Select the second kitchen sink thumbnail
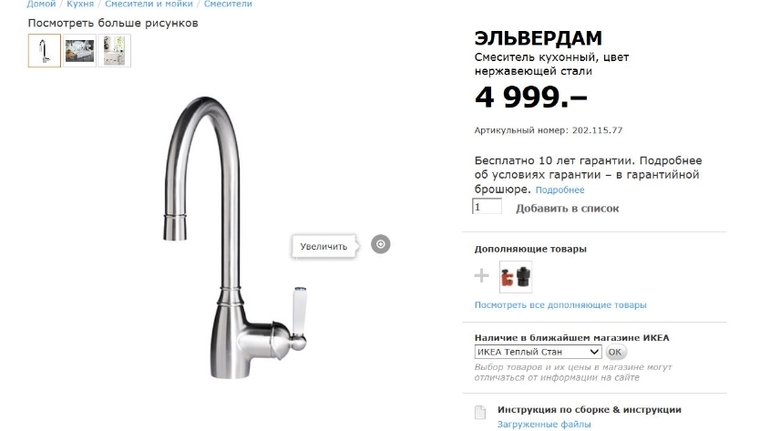This screenshot has width=770, height=431. [80, 51]
